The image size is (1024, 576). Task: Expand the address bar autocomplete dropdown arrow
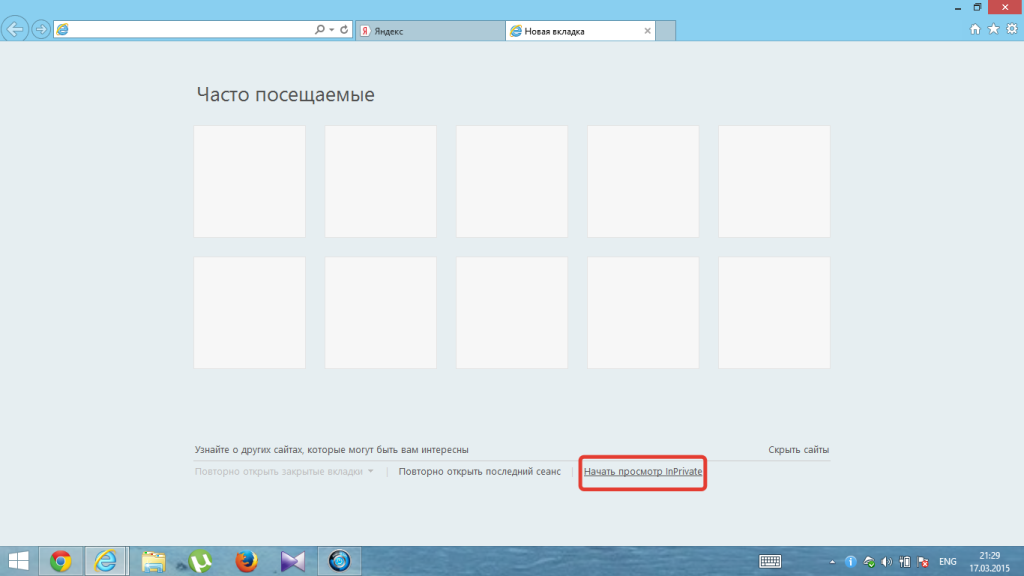(333, 30)
